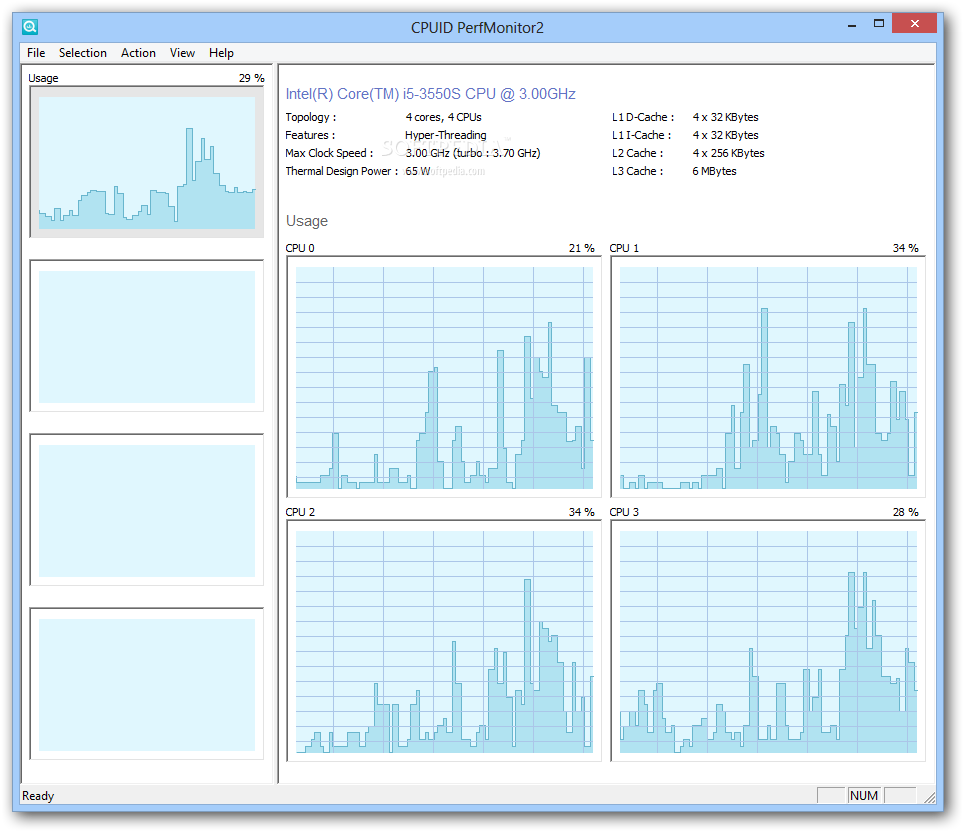Click the 'Max Clock Speed :' label
Image resolution: width=964 pixels, height=832 pixels.
click(329, 153)
